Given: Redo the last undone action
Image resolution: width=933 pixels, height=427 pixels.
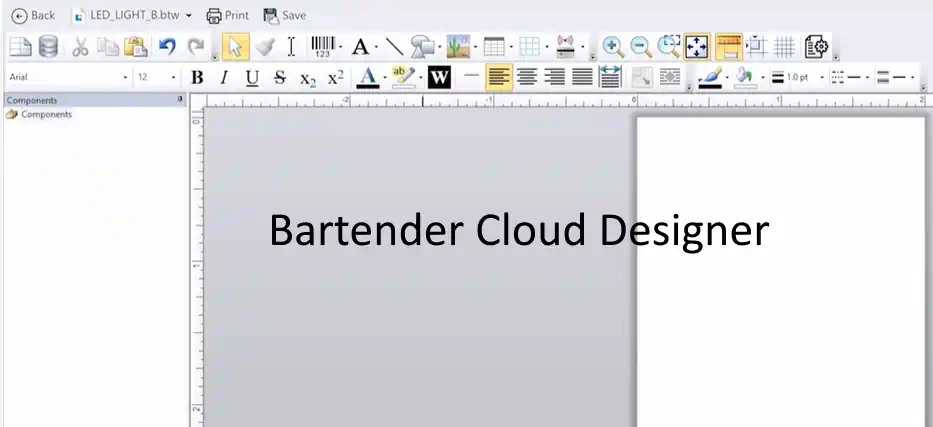Looking at the screenshot, I should tap(196, 46).
